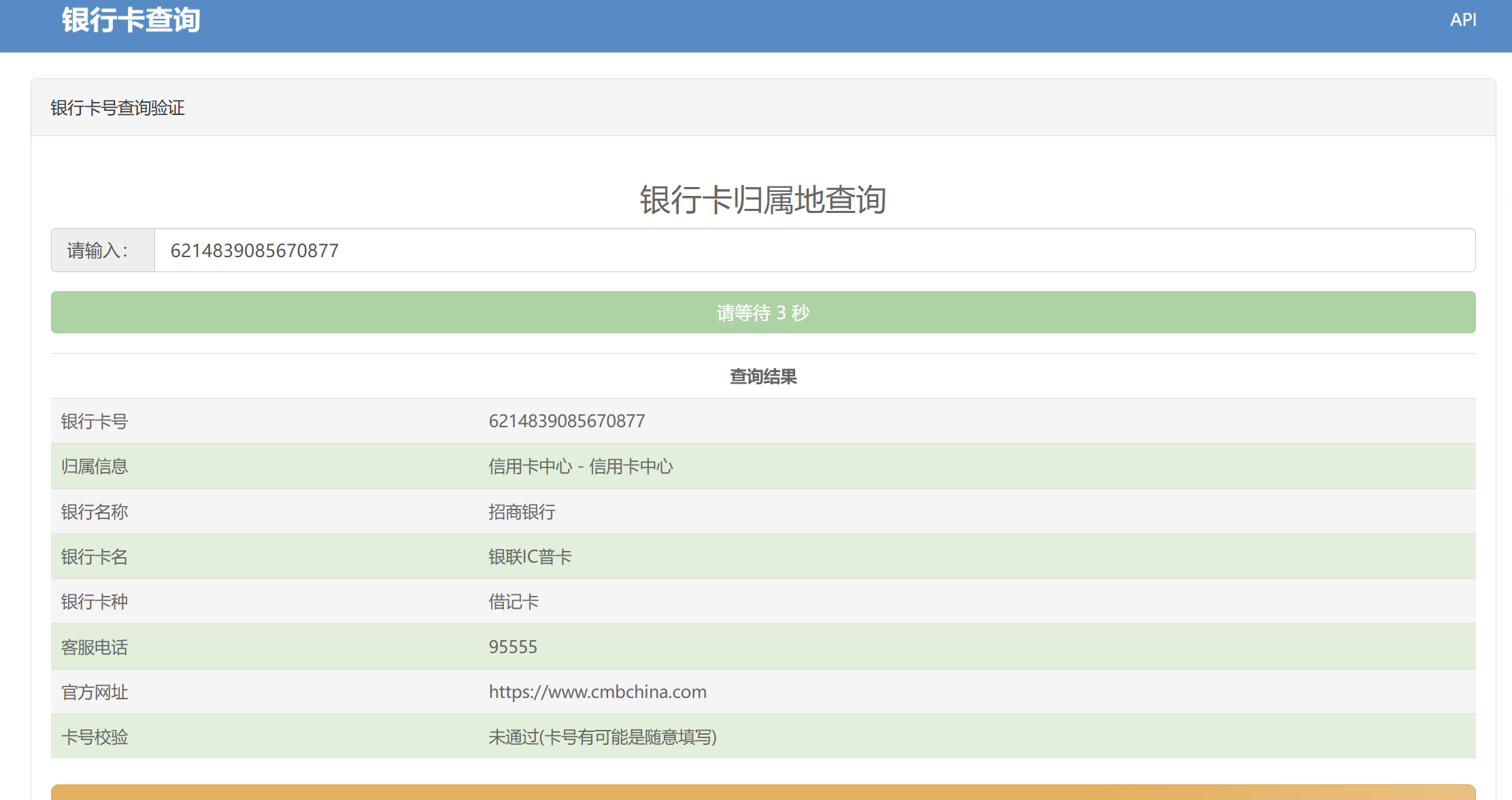Click the 归属信息 row label
Viewport: 1512px width, 800px height.
click(x=95, y=467)
